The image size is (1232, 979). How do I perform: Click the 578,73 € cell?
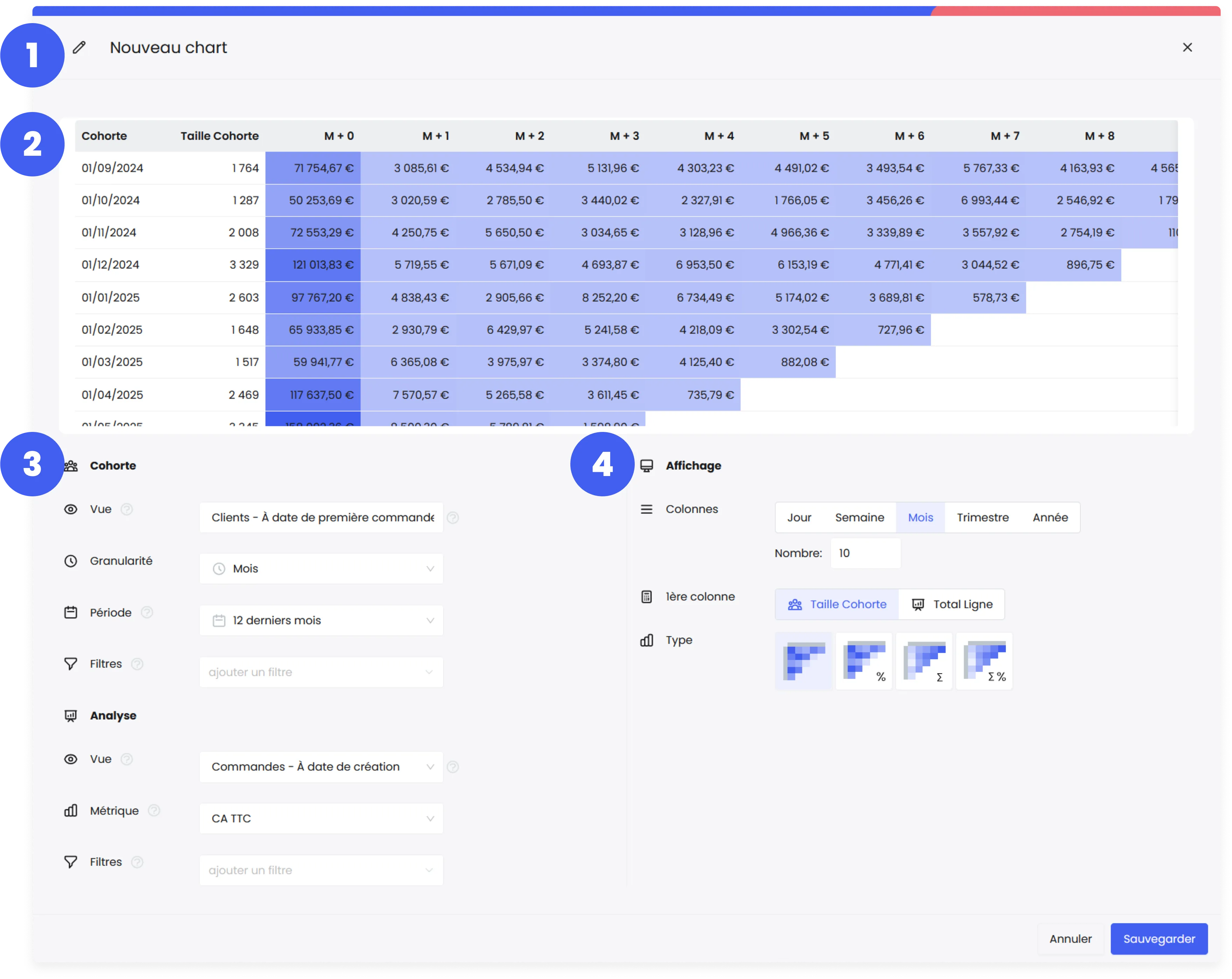tap(979, 298)
